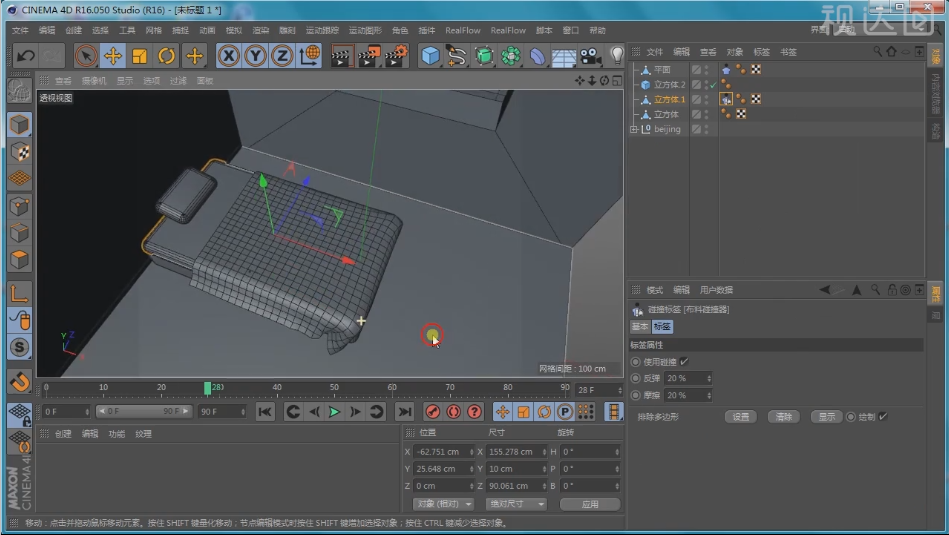This screenshot has width=949, height=535.
Task: Select the 摩擦 radio circle
Action: tap(635, 395)
